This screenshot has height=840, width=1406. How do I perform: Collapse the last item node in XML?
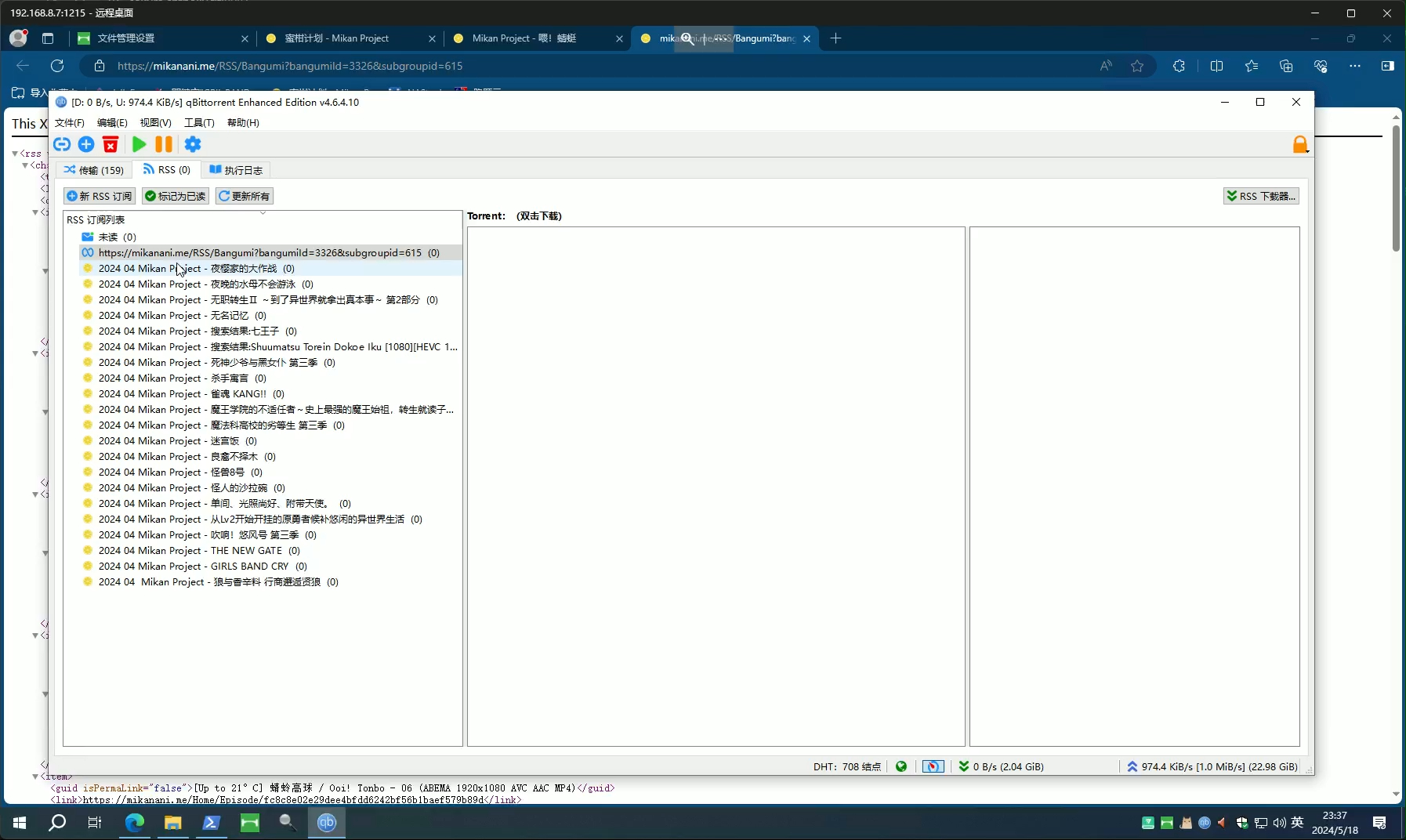[35, 777]
